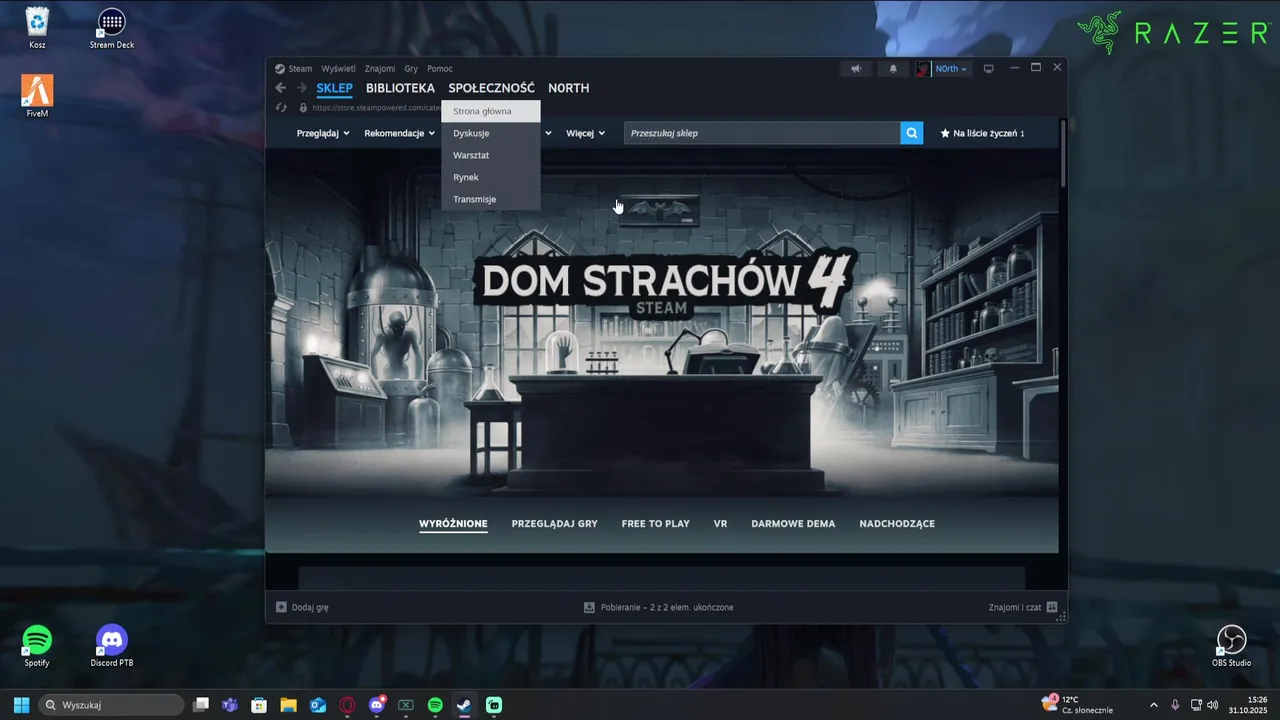
Task: Open the Pobieranie downloads status
Action: (659, 607)
